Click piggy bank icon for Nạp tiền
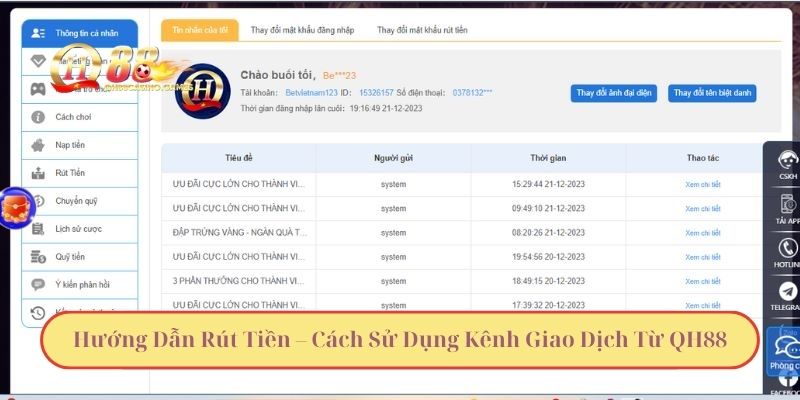The image size is (800, 400). [38, 145]
